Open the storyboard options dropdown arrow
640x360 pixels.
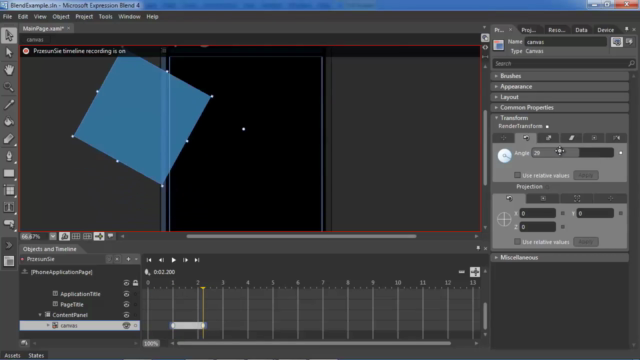[x=136, y=259]
